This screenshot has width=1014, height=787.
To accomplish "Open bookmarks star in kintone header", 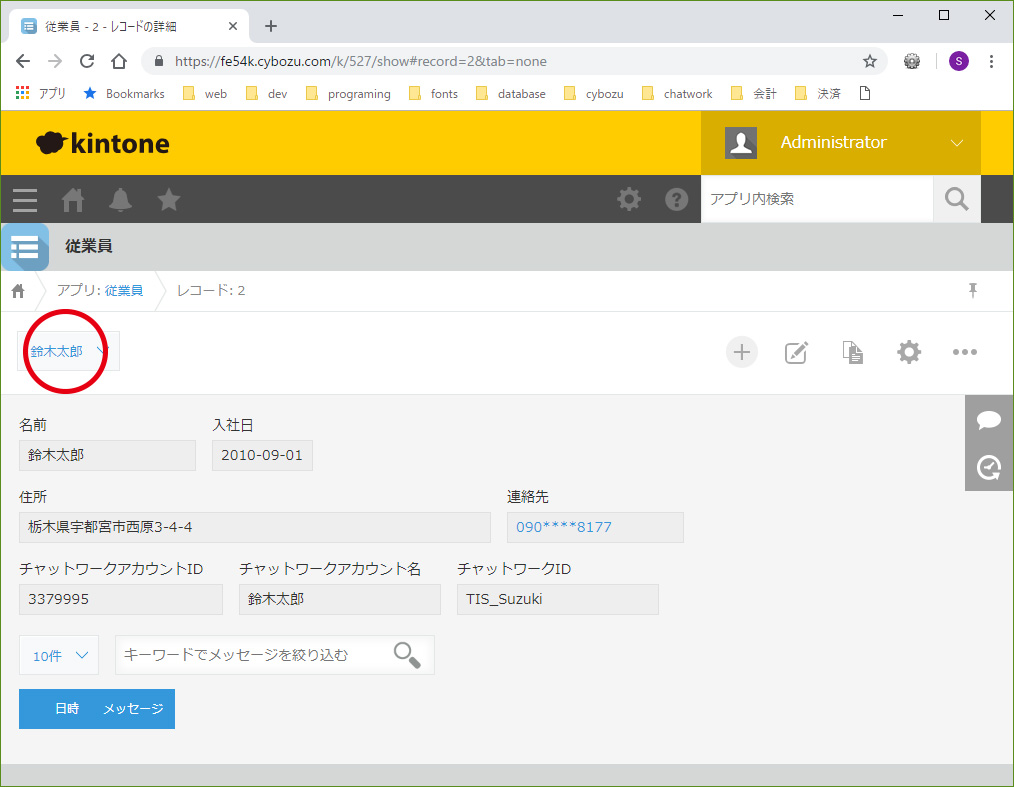I will pyautogui.click(x=169, y=200).
